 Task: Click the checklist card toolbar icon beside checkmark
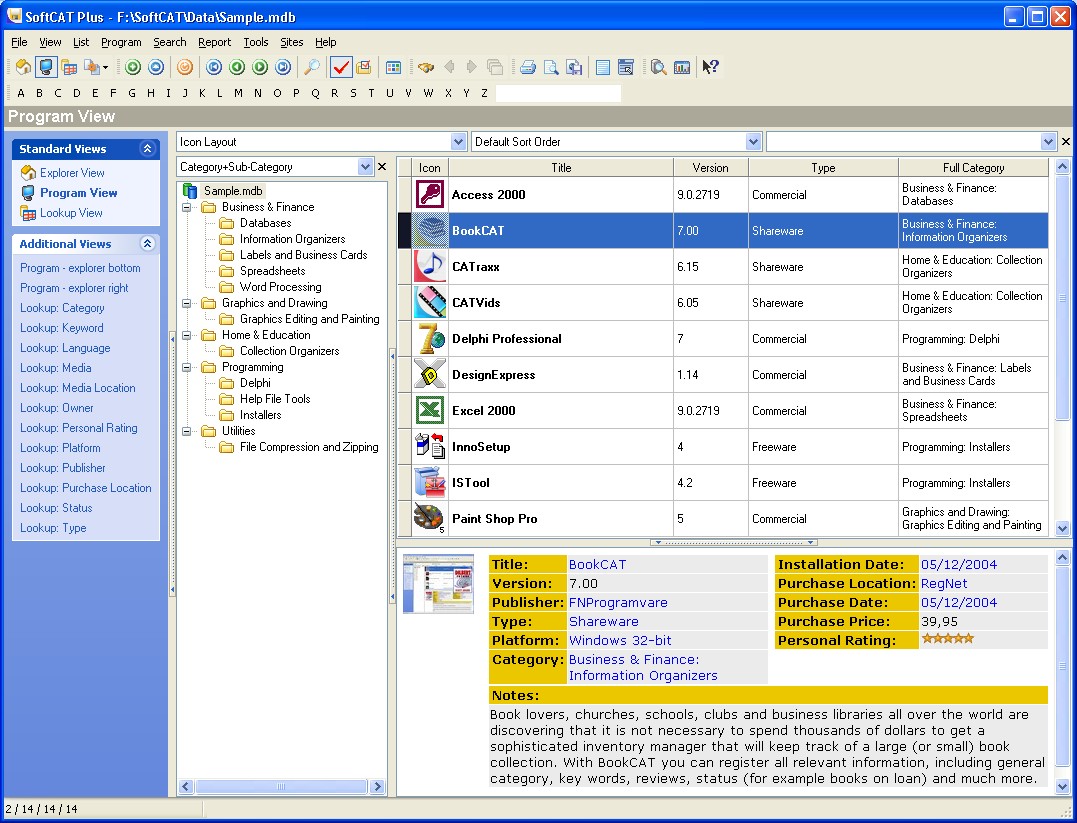(x=364, y=67)
